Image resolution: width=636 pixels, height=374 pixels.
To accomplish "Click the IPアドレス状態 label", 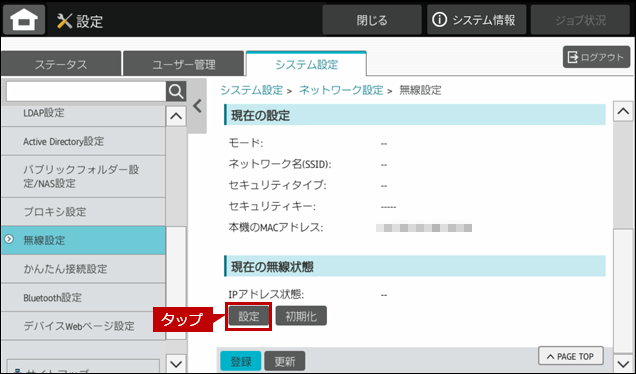I will (x=266, y=294).
